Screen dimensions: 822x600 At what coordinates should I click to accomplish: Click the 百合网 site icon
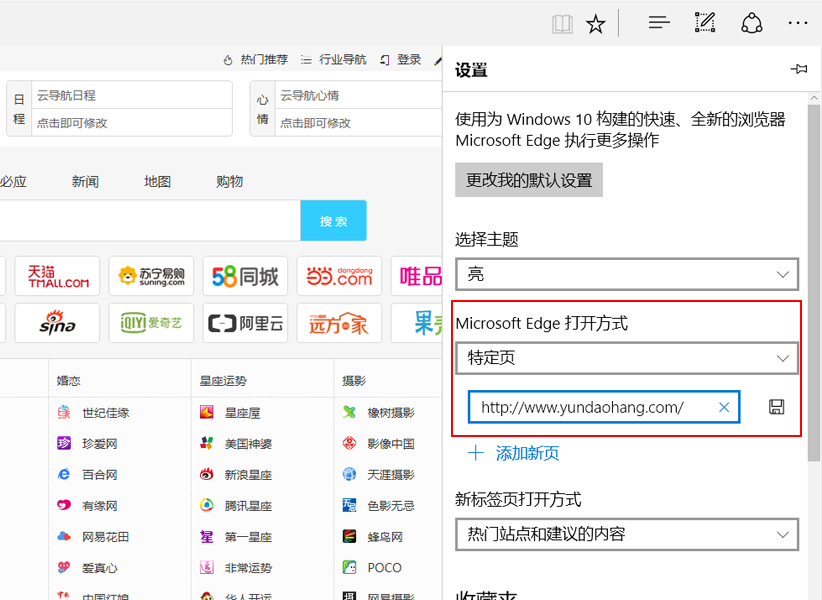[64, 474]
